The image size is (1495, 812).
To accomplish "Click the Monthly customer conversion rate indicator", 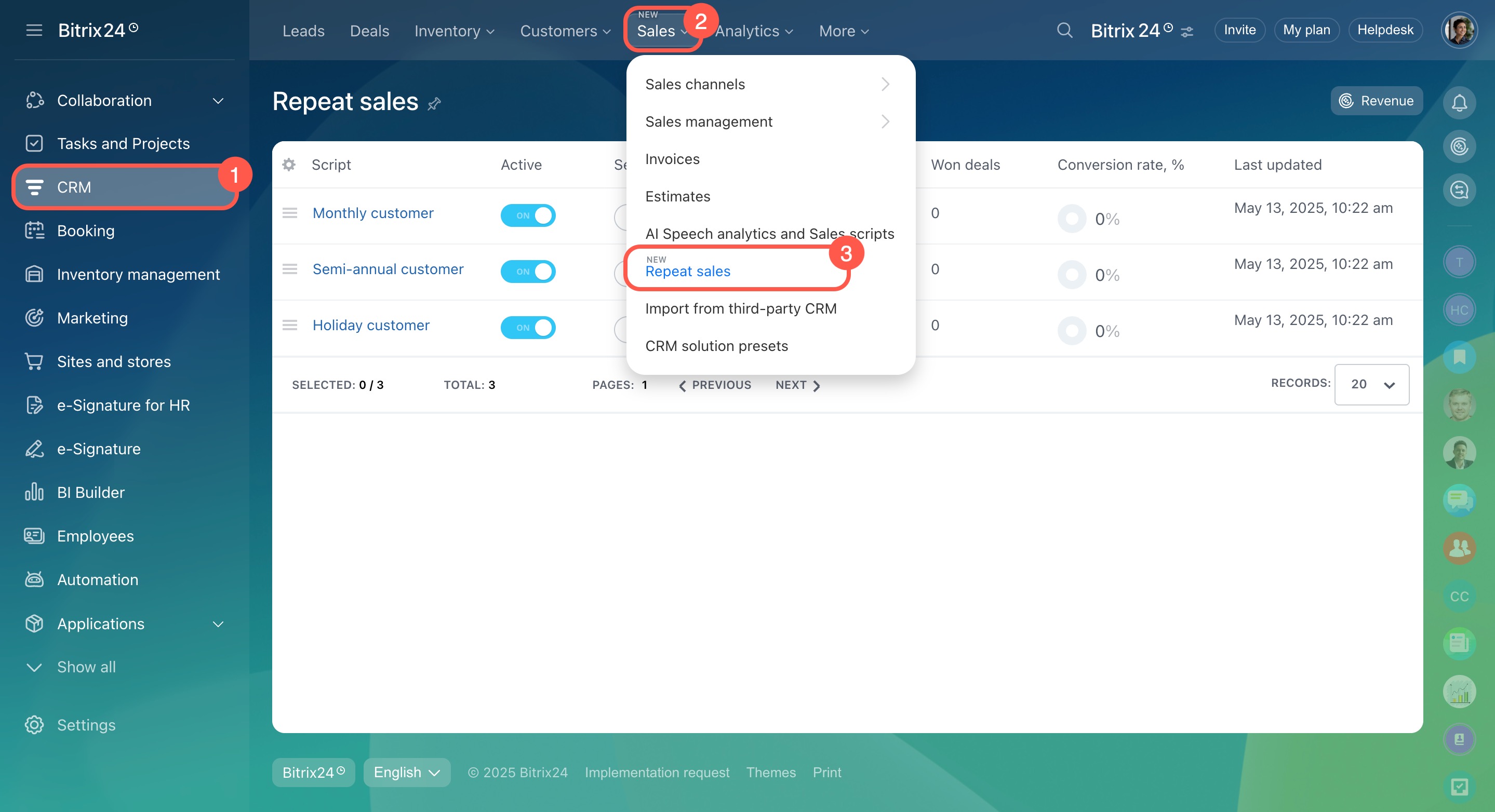I will [x=1071, y=219].
